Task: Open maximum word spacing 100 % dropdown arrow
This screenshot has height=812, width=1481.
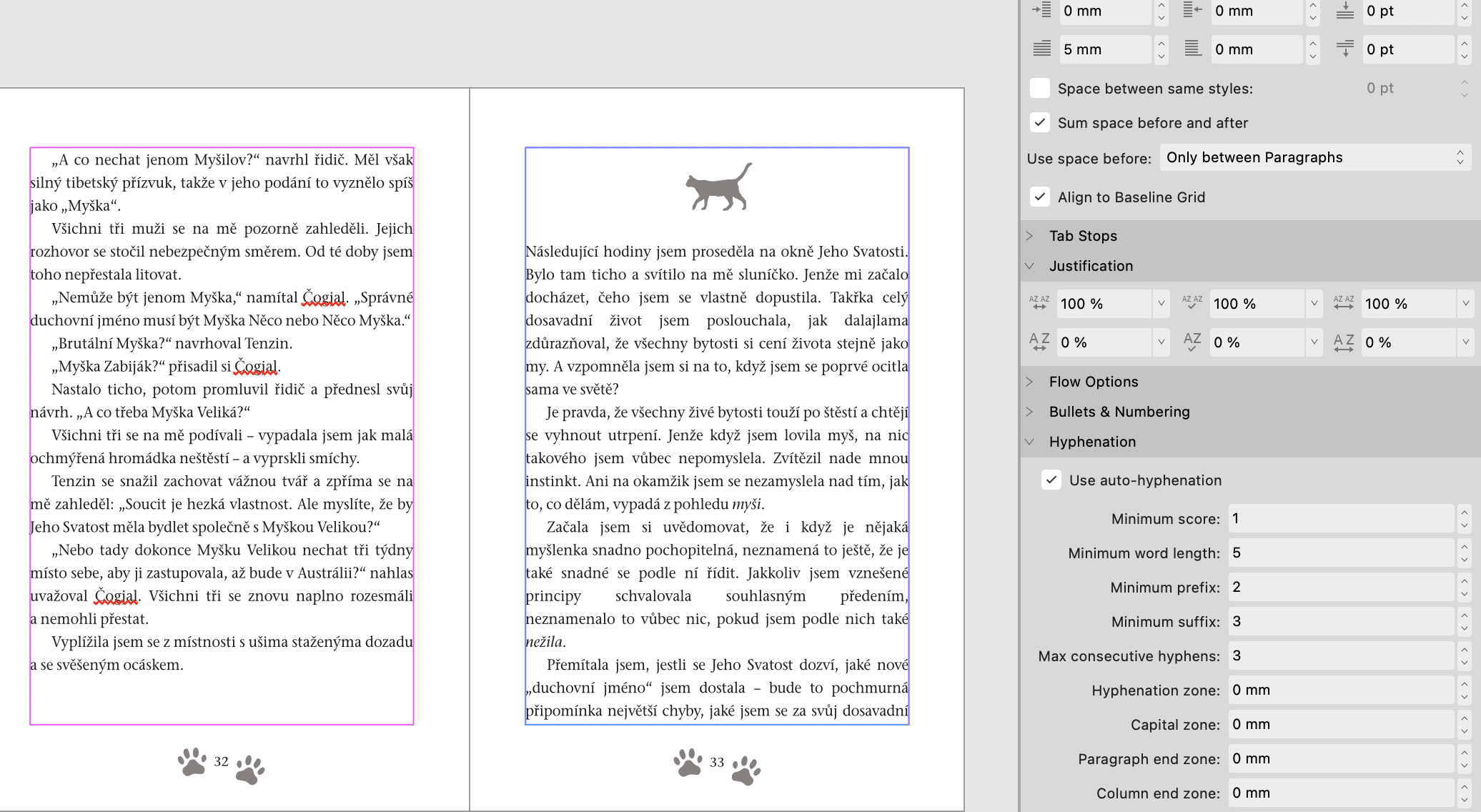Action: [1465, 303]
